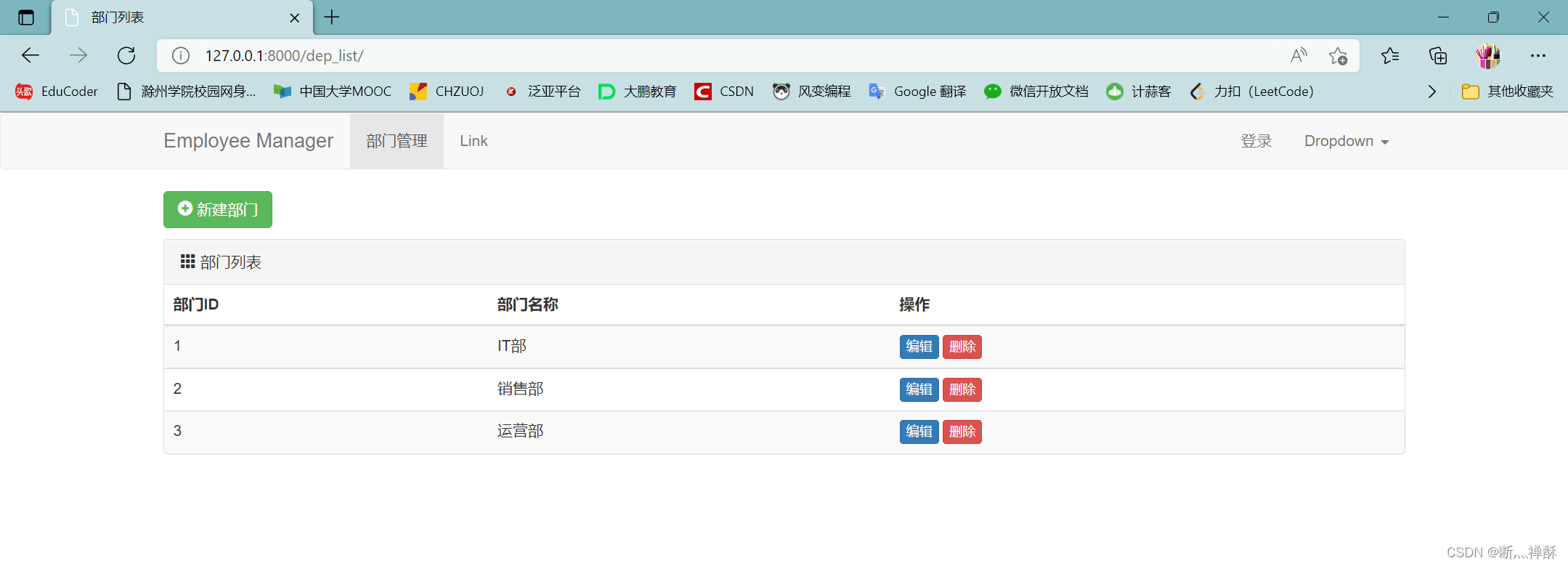The width and height of the screenshot is (1568, 566).
Task: Open CSDN bookmark
Action: click(724, 92)
